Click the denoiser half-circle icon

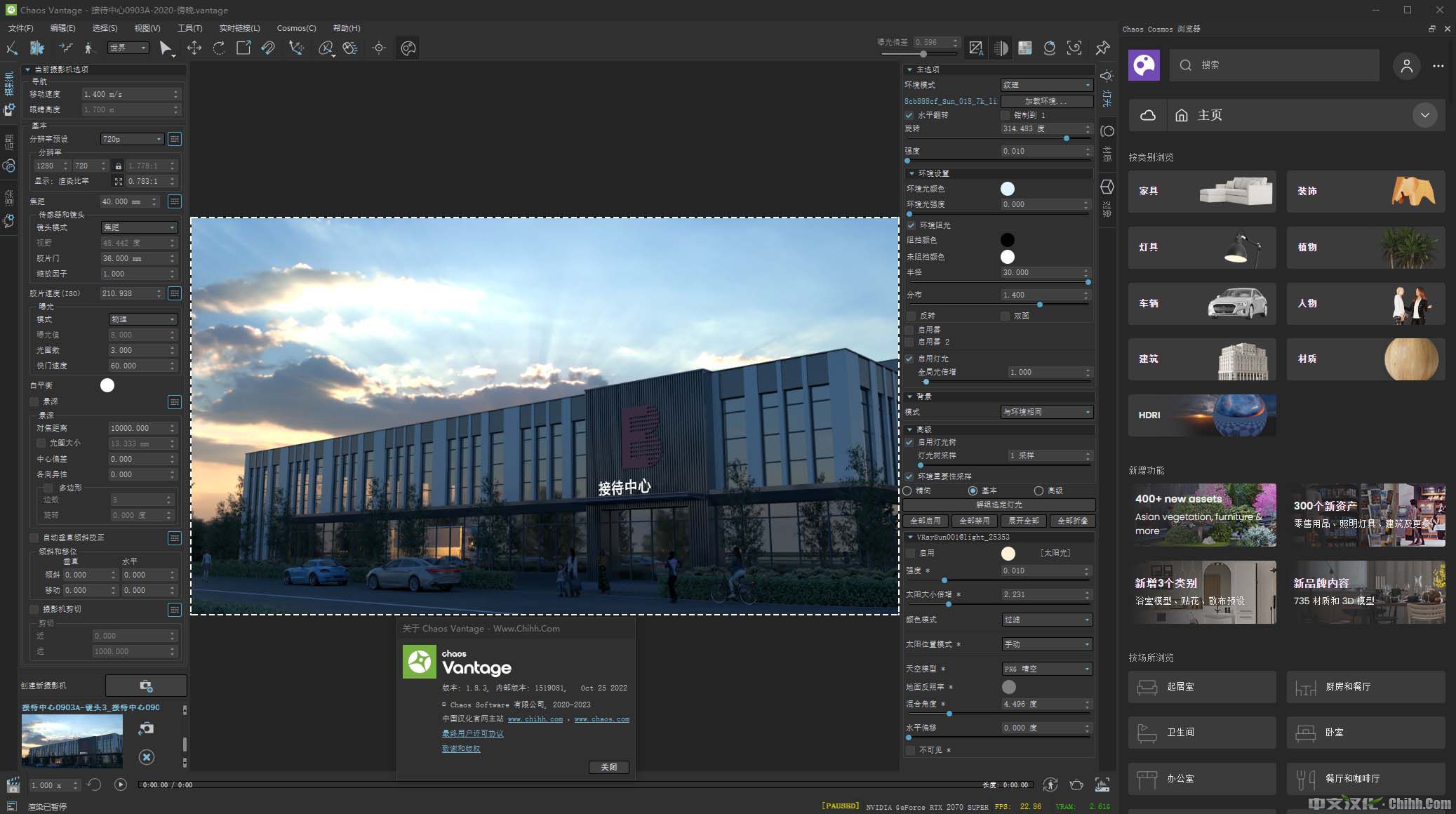1001,48
